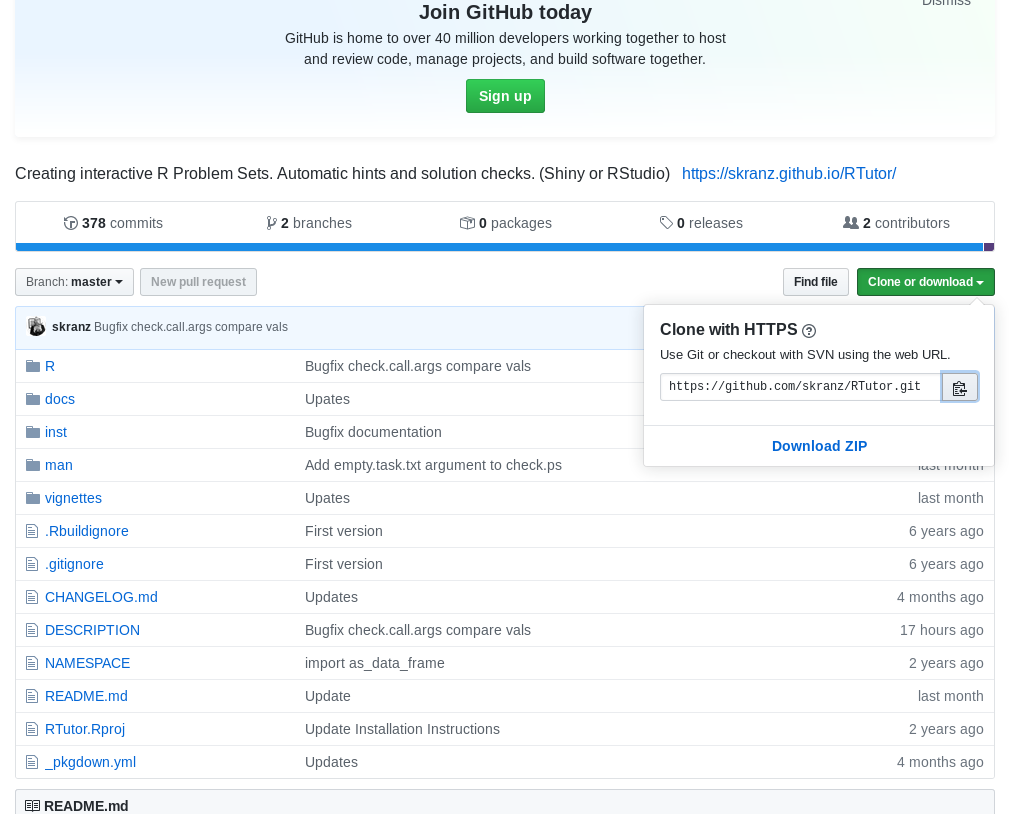Click releases tag icon

(x=666, y=223)
